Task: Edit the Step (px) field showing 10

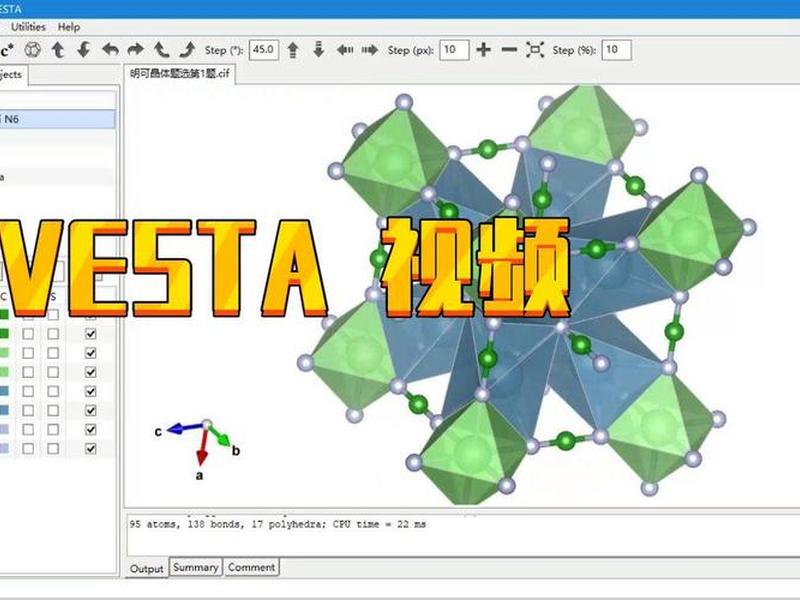Action: [454, 50]
